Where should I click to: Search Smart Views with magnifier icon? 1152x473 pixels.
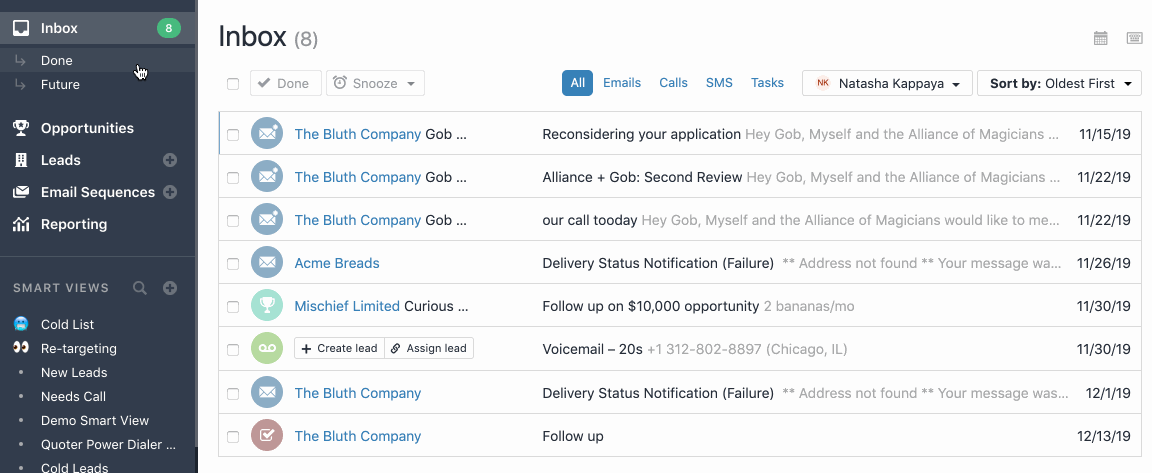tap(140, 288)
